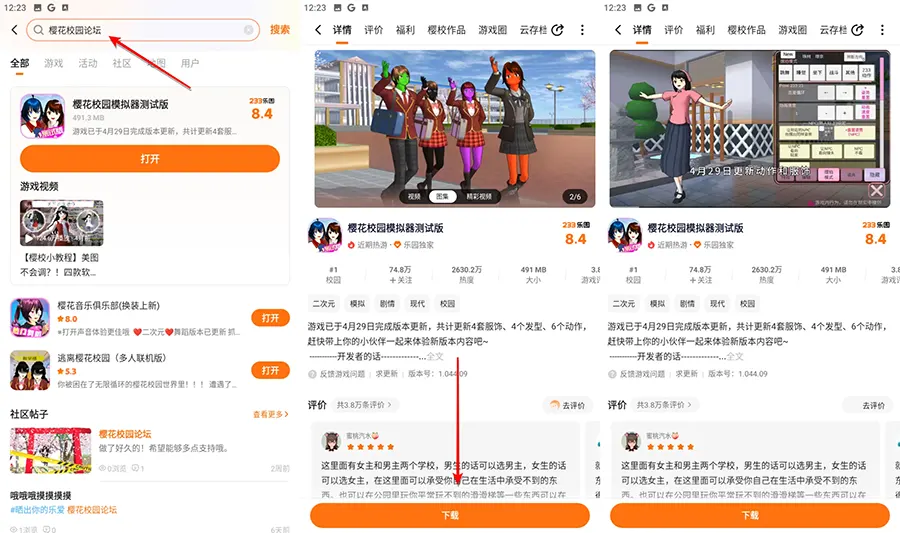The width and height of the screenshot is (900, 533).
Task: Tap the wide 打开 button under 樱花校园模拟器测试版
Action: (150, 159)
